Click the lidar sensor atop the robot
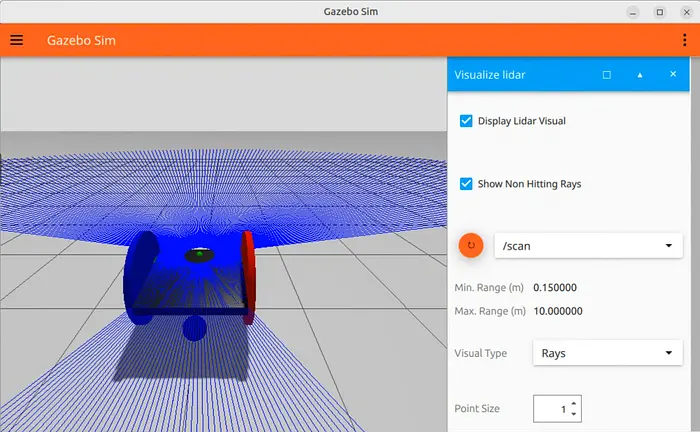Screen dimensions: 700x432 pos(200,255)
